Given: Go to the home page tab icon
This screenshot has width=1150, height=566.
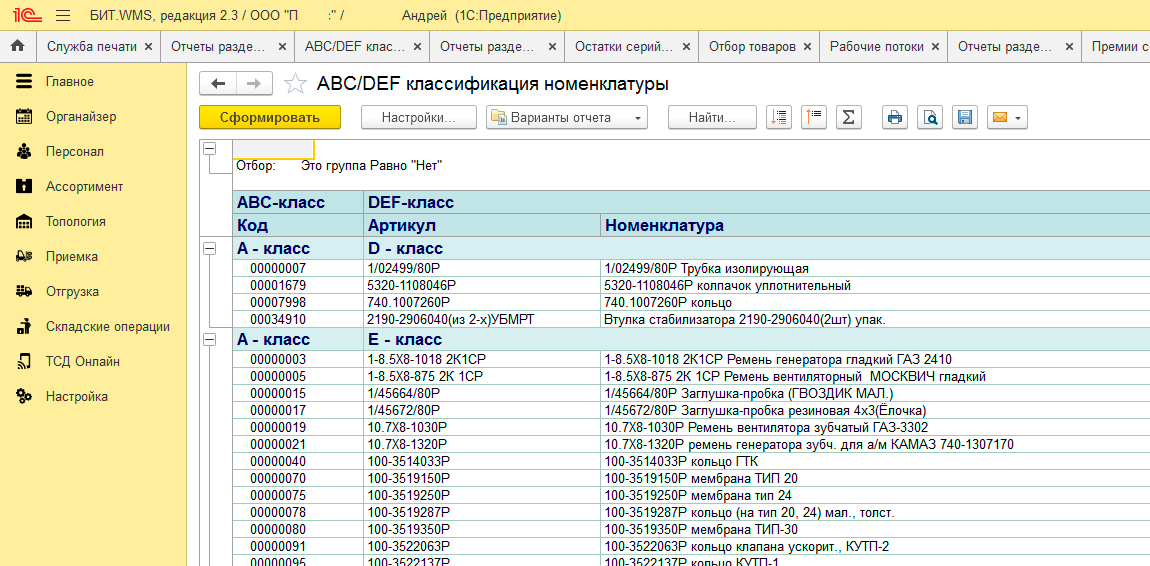Looking at the screenshot, I should [18, 46].
